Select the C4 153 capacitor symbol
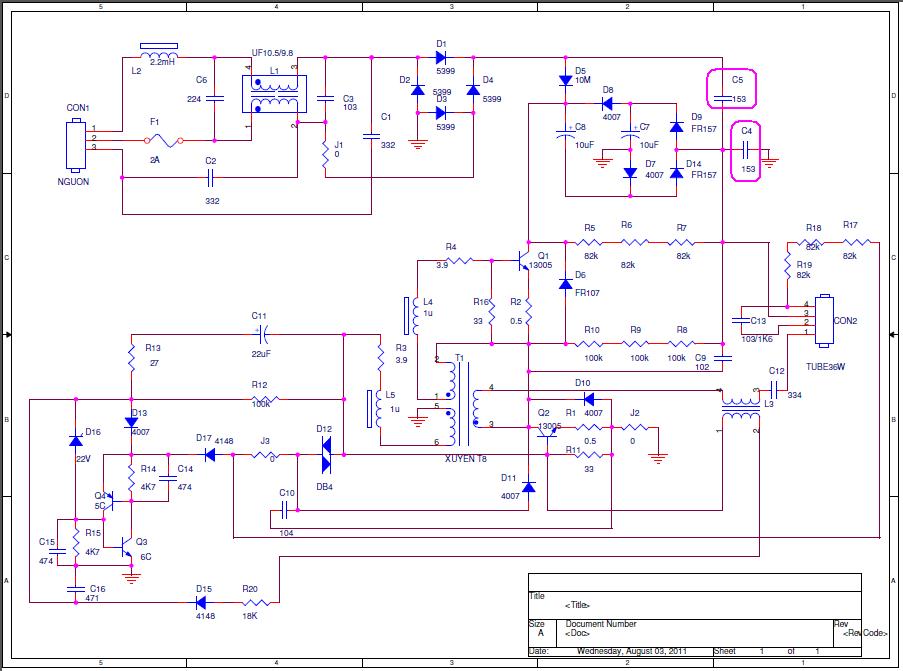The image size is (903, 671). [746, 150]
